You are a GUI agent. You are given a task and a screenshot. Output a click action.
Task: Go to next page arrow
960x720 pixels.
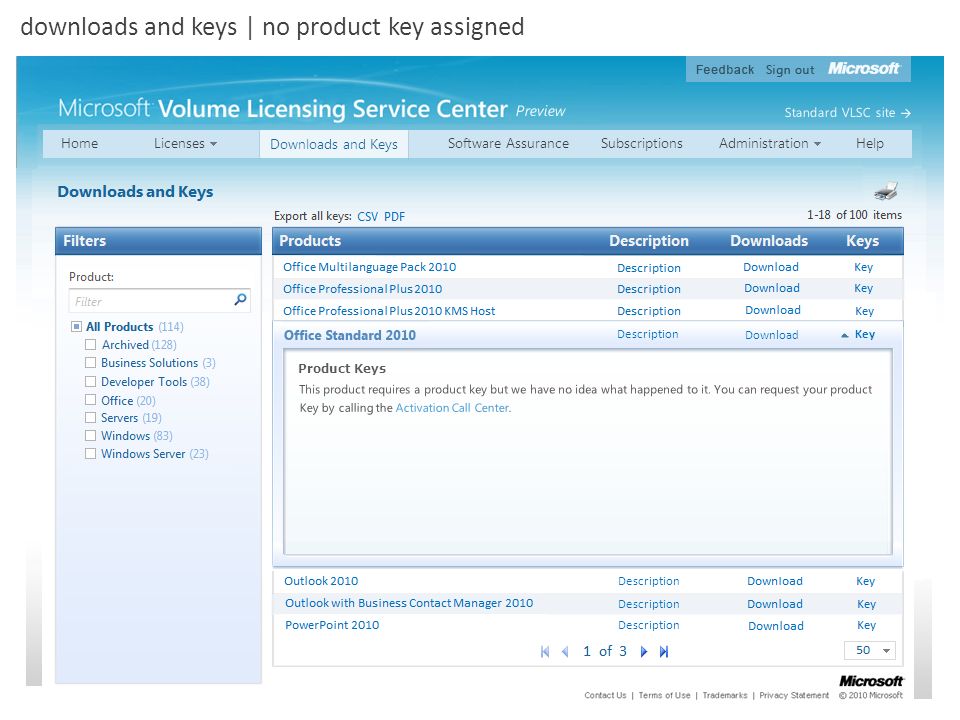pyautogui.click(x=643, y=652)
